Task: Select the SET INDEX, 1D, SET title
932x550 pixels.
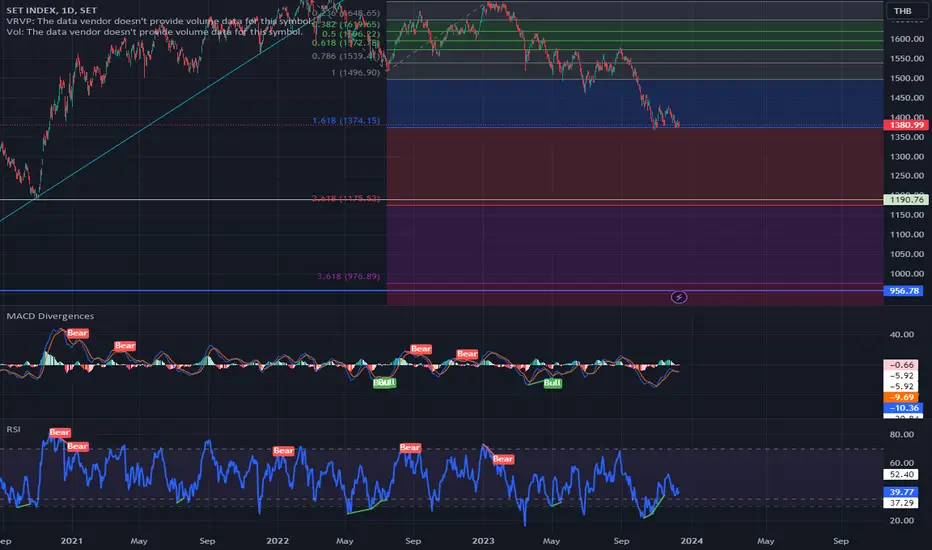Action: (52, 10)
